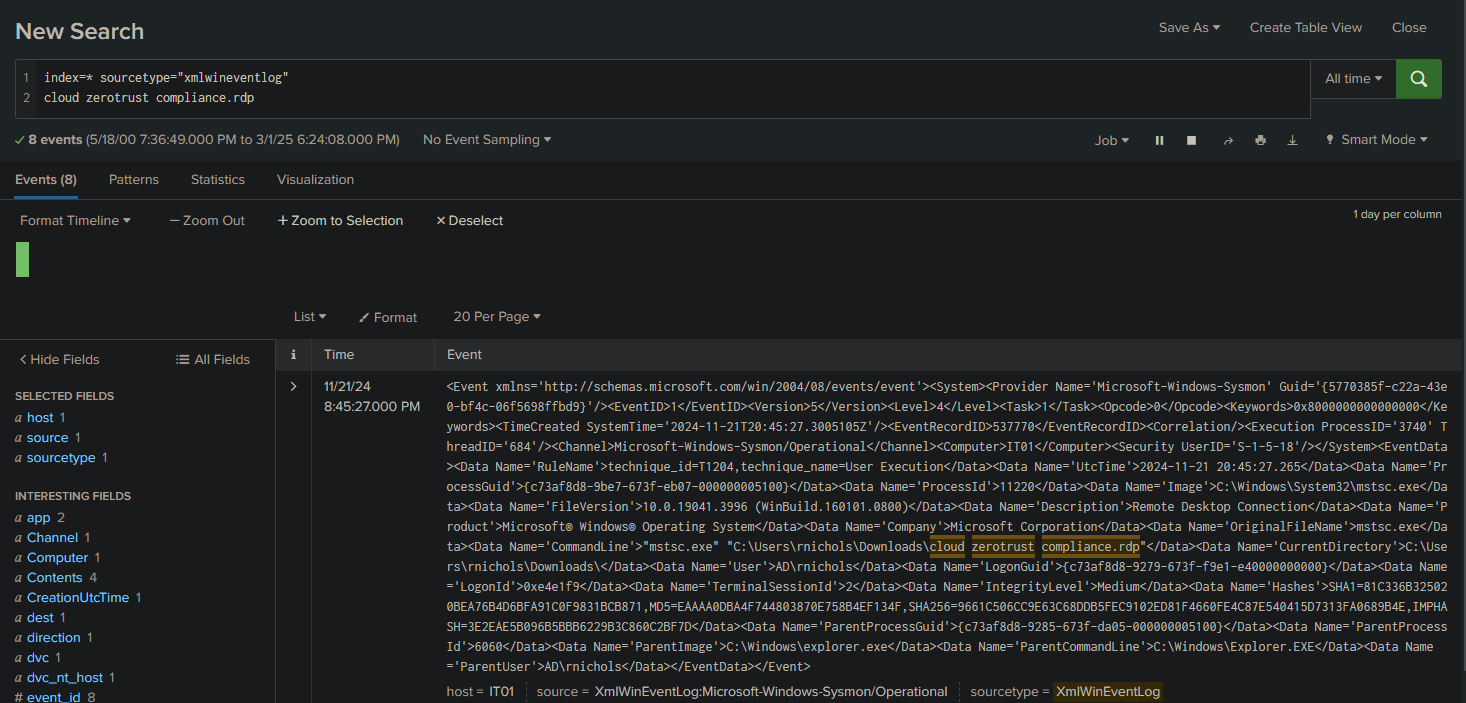Open the source selected field
The height and width of the screenshot is (703, 1466).
[x=48, y=437]
